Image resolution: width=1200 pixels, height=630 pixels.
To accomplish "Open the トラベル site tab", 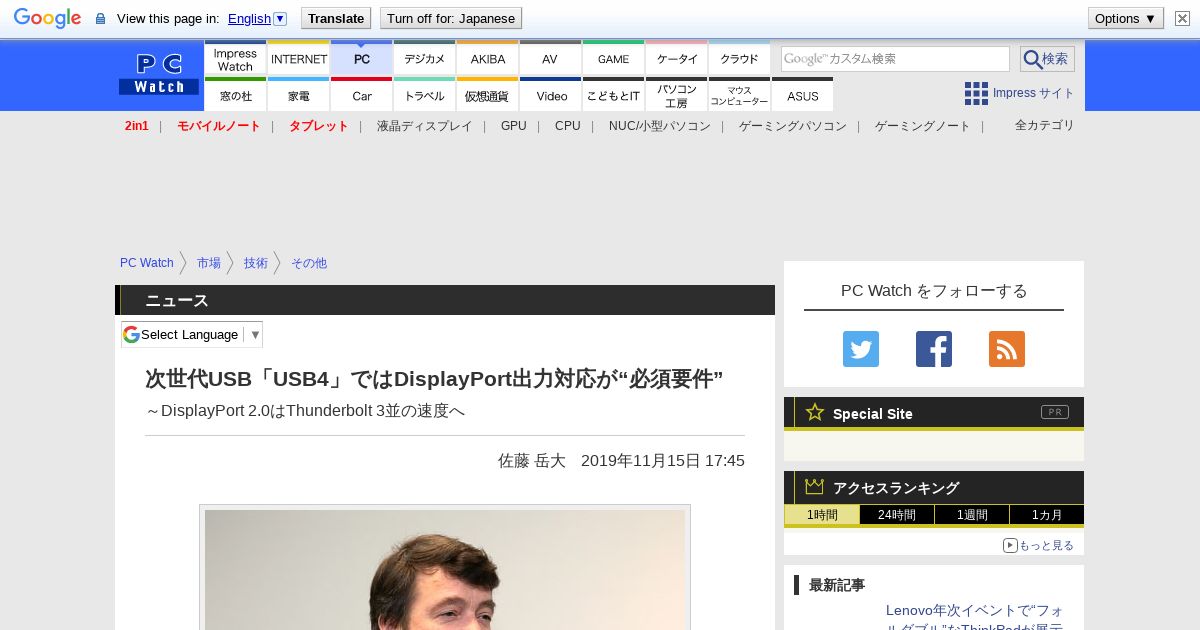I will tap(425, 95).
